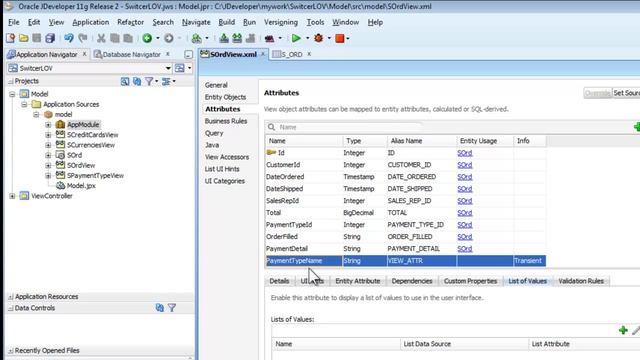
Task: Open the Refactor menu
Action: coord(130,22)
